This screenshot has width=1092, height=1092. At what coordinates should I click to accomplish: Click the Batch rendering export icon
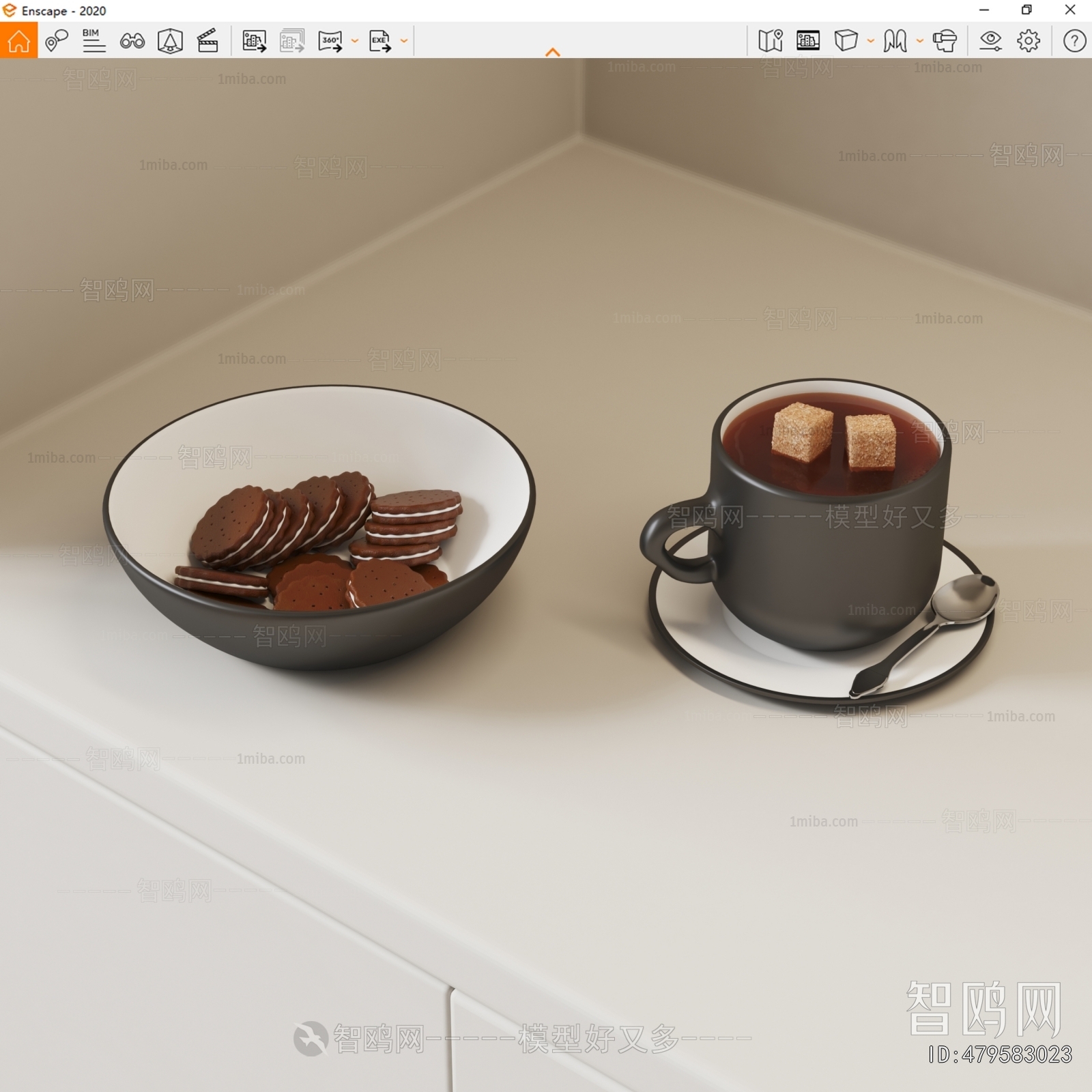point(292,41)
